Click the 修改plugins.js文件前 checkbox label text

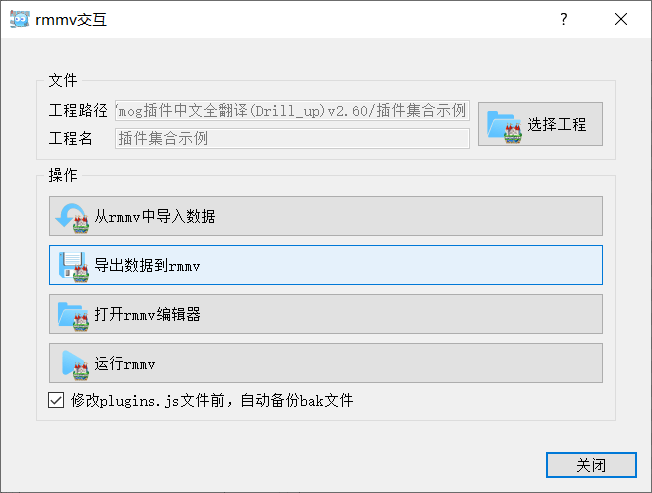pos(212,401)
